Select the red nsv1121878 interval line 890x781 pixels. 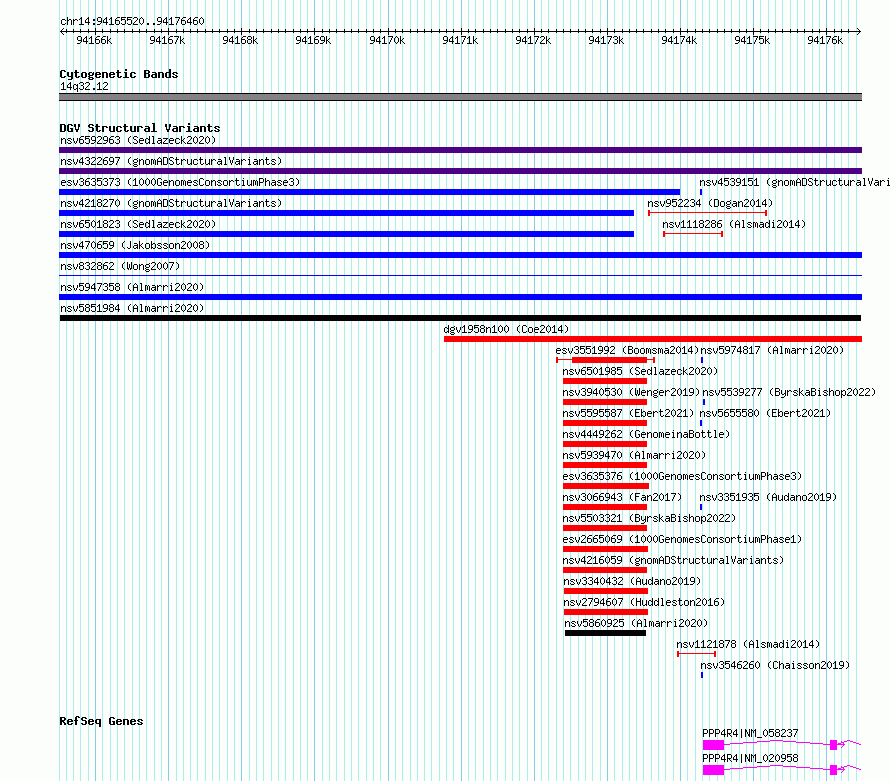click(x=696, y=654)
